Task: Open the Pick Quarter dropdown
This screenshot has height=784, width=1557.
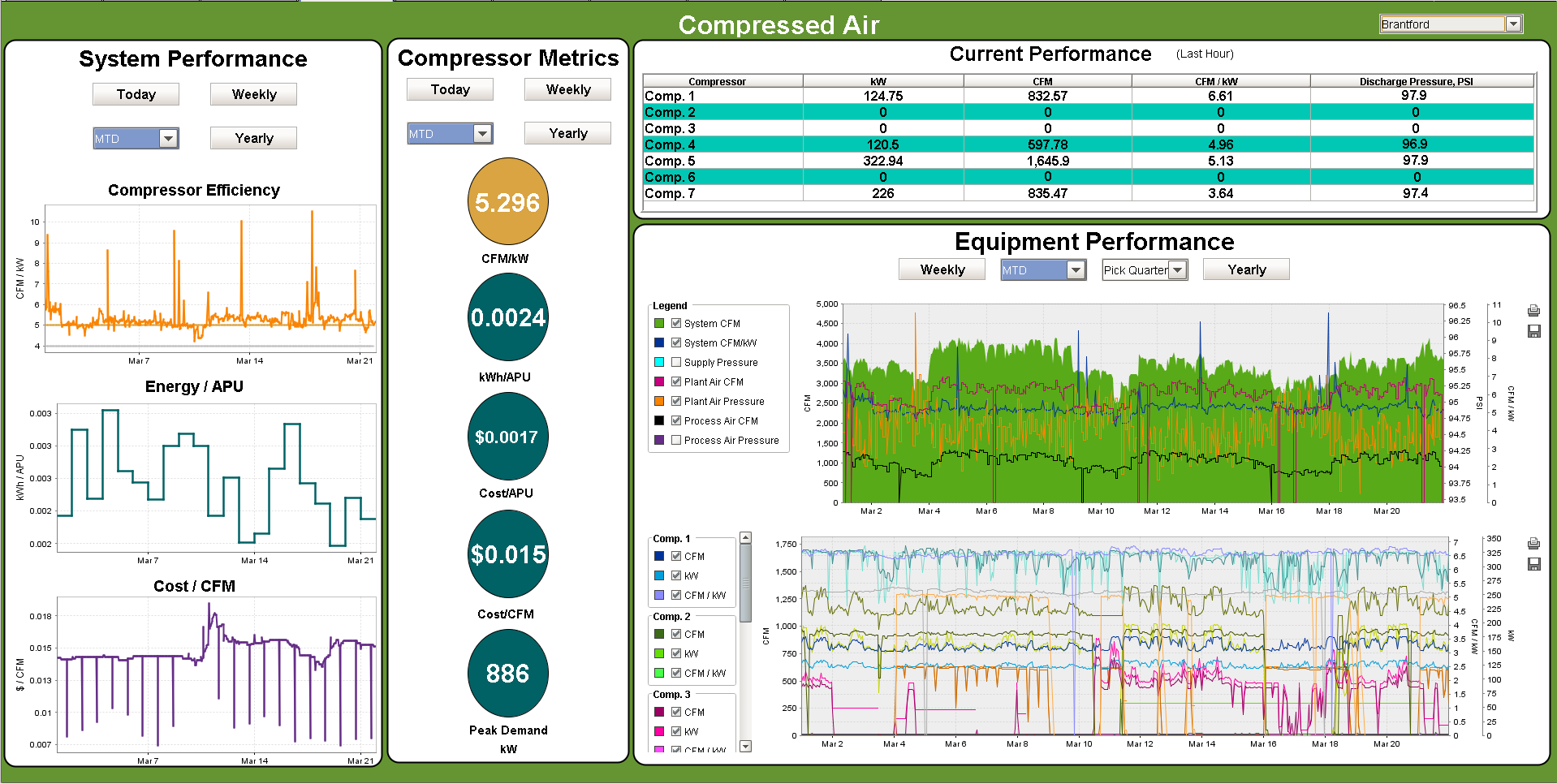Action: pyautogui.click(x=1178, y=270)
